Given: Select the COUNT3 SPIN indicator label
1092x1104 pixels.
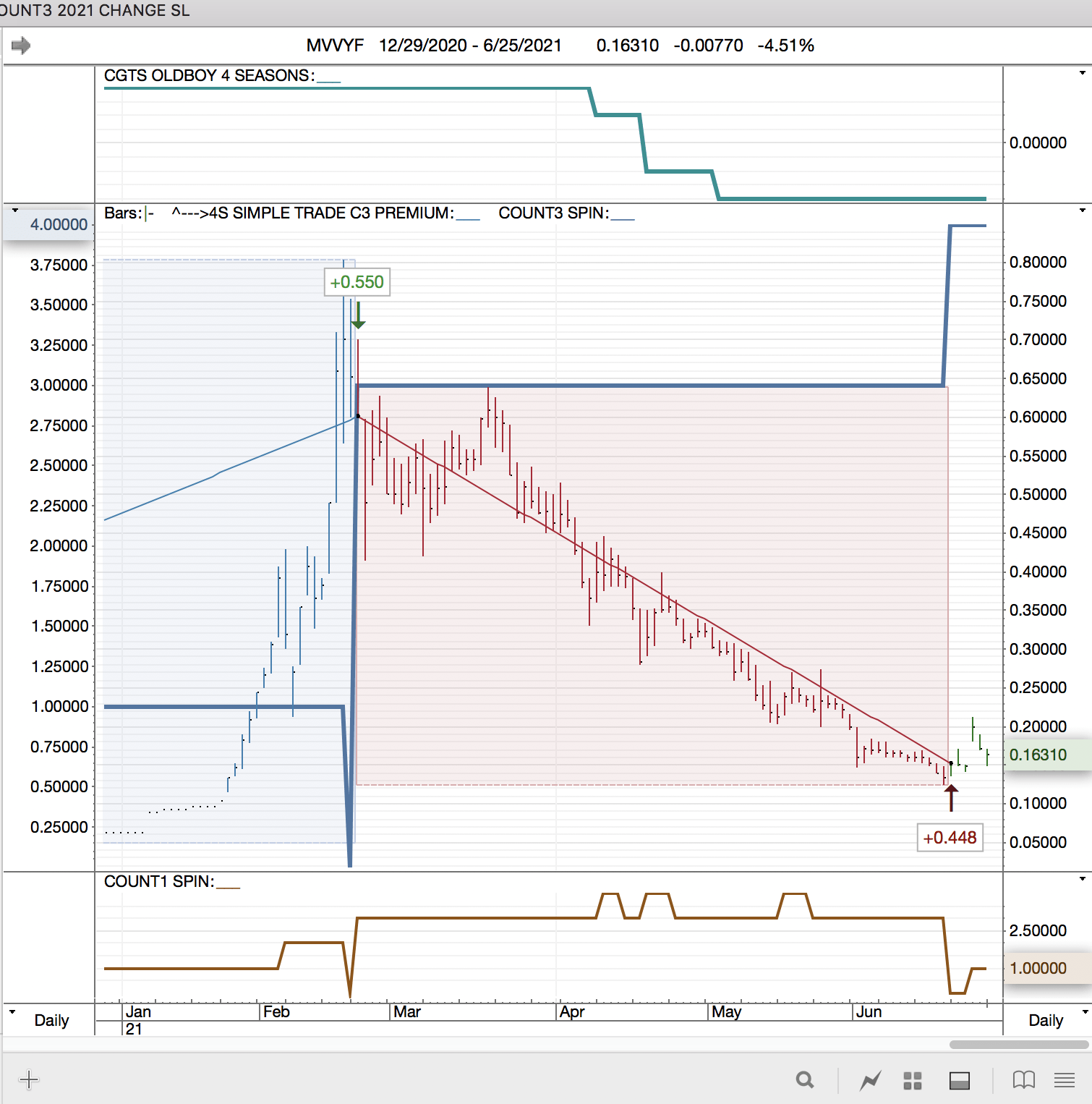Looking at the screenshot, I should coord(553,213).
